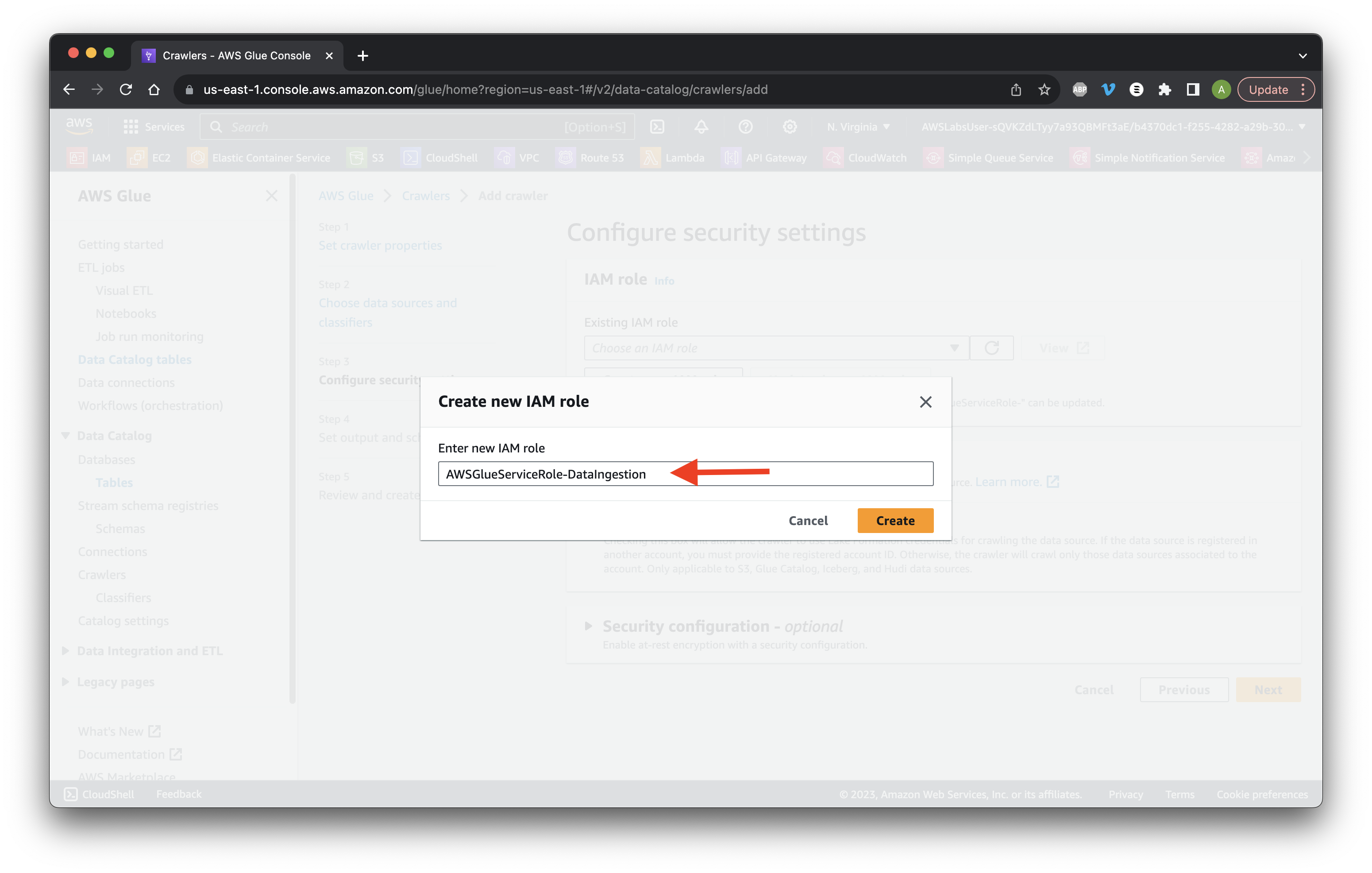Open Step 1 Set crawler properties
Viewport: 1372px width, 873px height.
click(x=380, y=245)
